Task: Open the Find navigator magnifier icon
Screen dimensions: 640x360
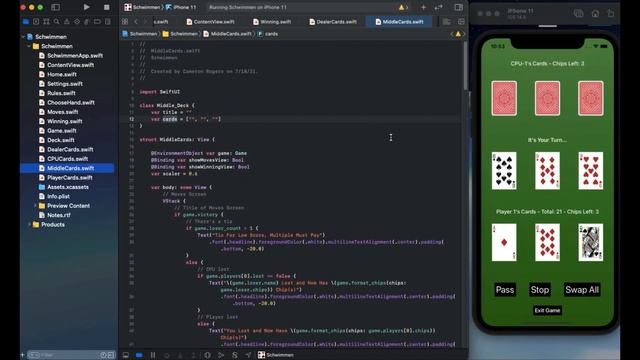Action: (x=56, y=22)
